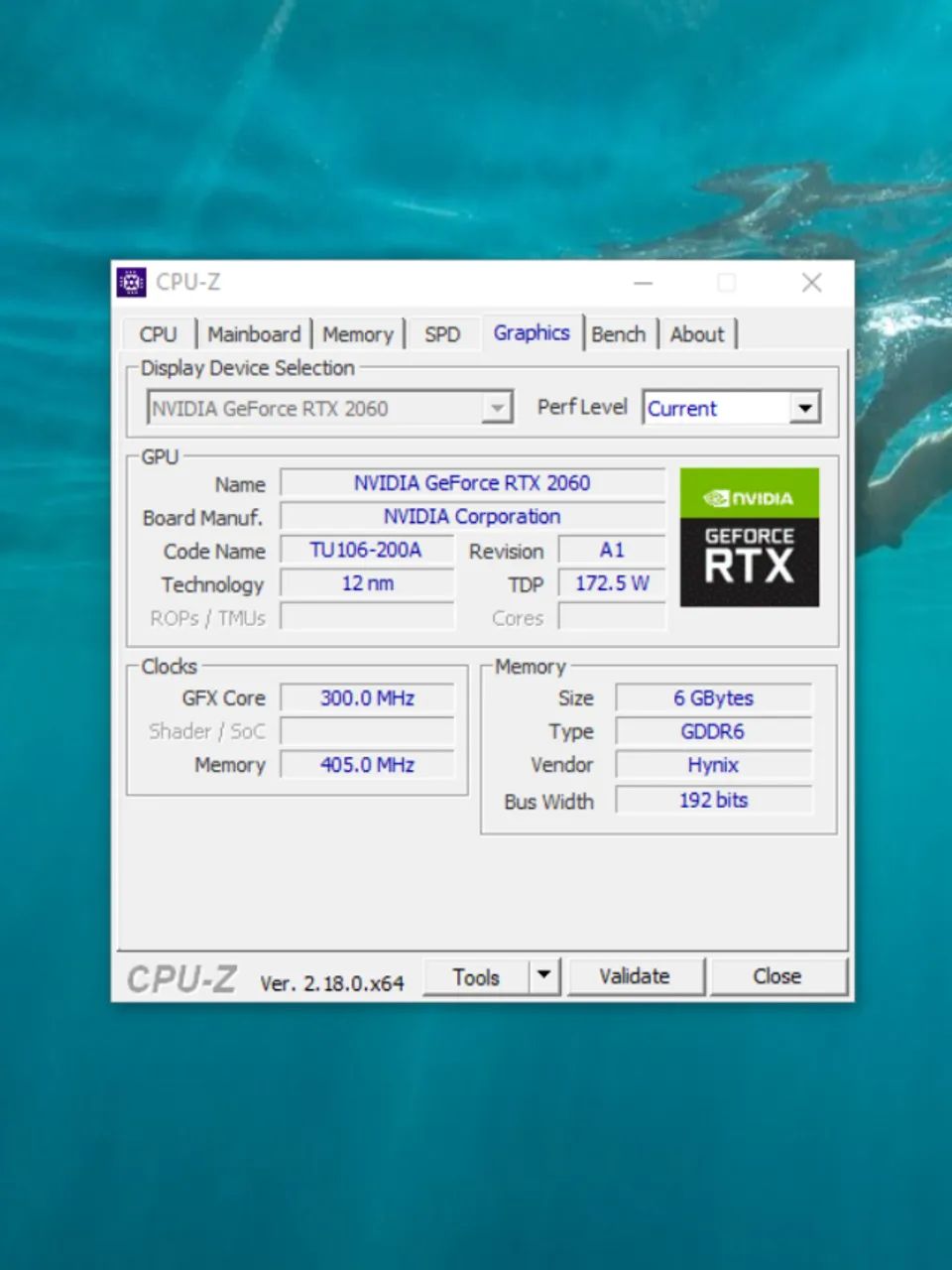Open the About tab
Image resolution: width=952 pixels, height=1270 pixels.
click(x=697, y=334)
